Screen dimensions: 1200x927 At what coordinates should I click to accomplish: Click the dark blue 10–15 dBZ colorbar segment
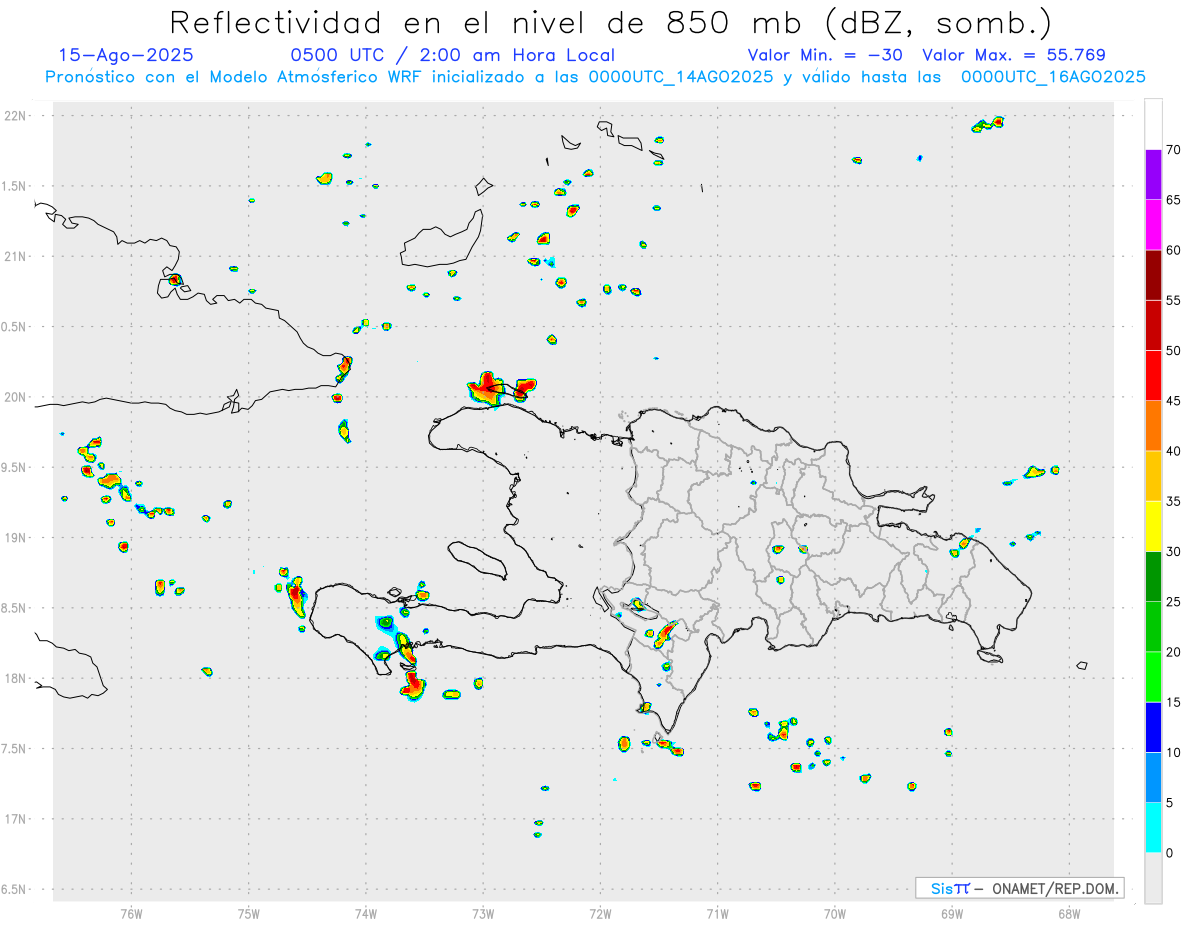[1153, 727]
